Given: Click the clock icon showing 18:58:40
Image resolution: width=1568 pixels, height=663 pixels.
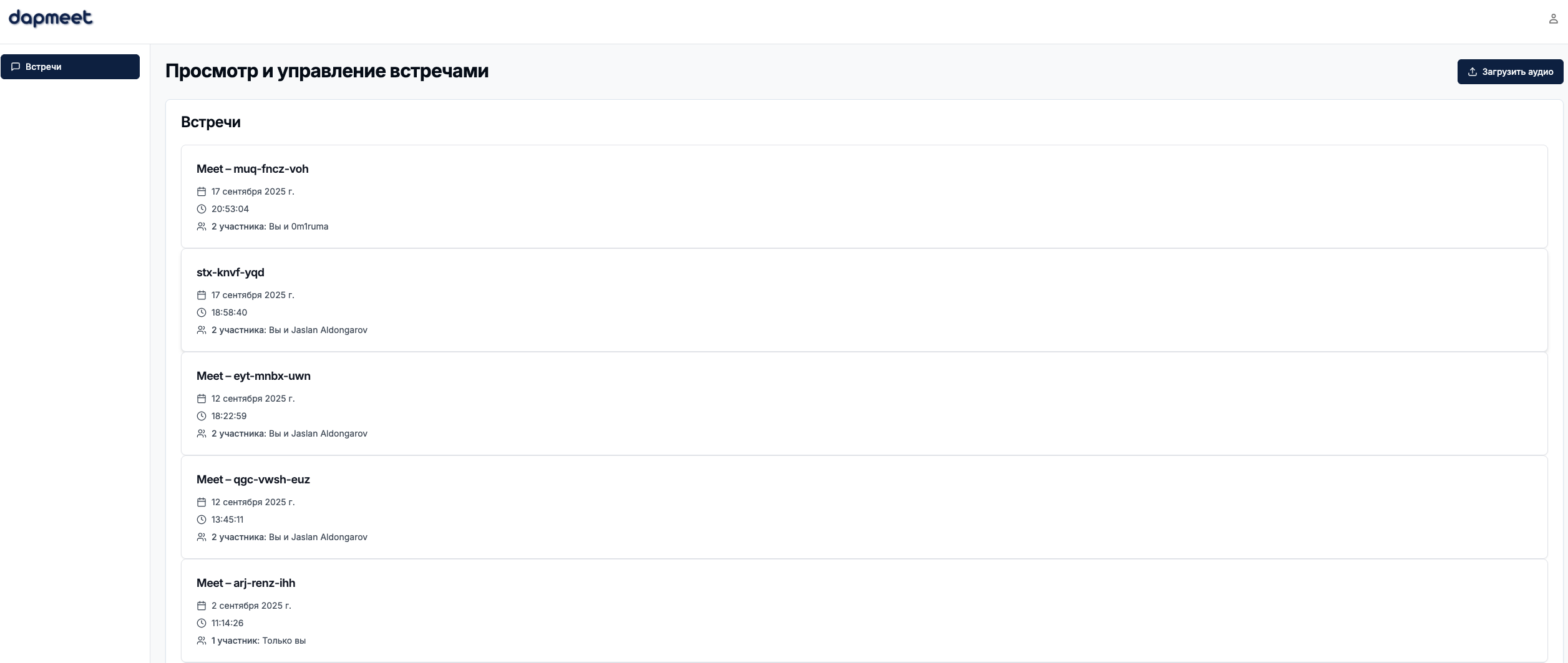Looking at the screenshot, I should coord(201,312).
